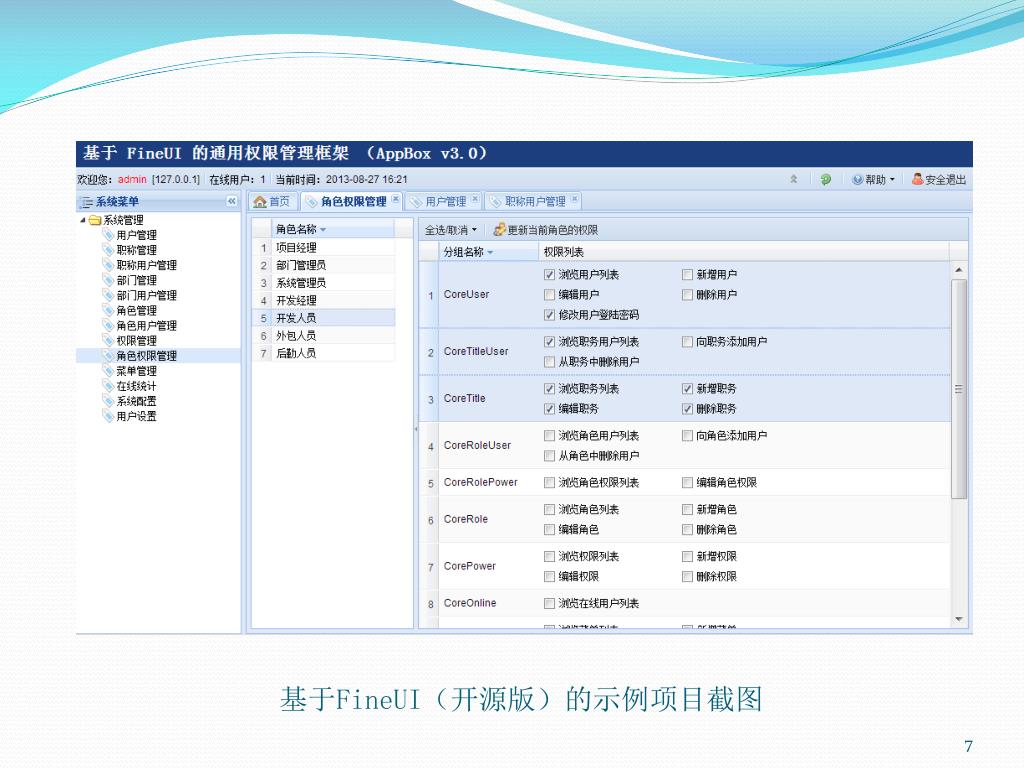Open the 全选/取消 dropdown
Screen dimensions: 1024x768
(x=451, y=230)
